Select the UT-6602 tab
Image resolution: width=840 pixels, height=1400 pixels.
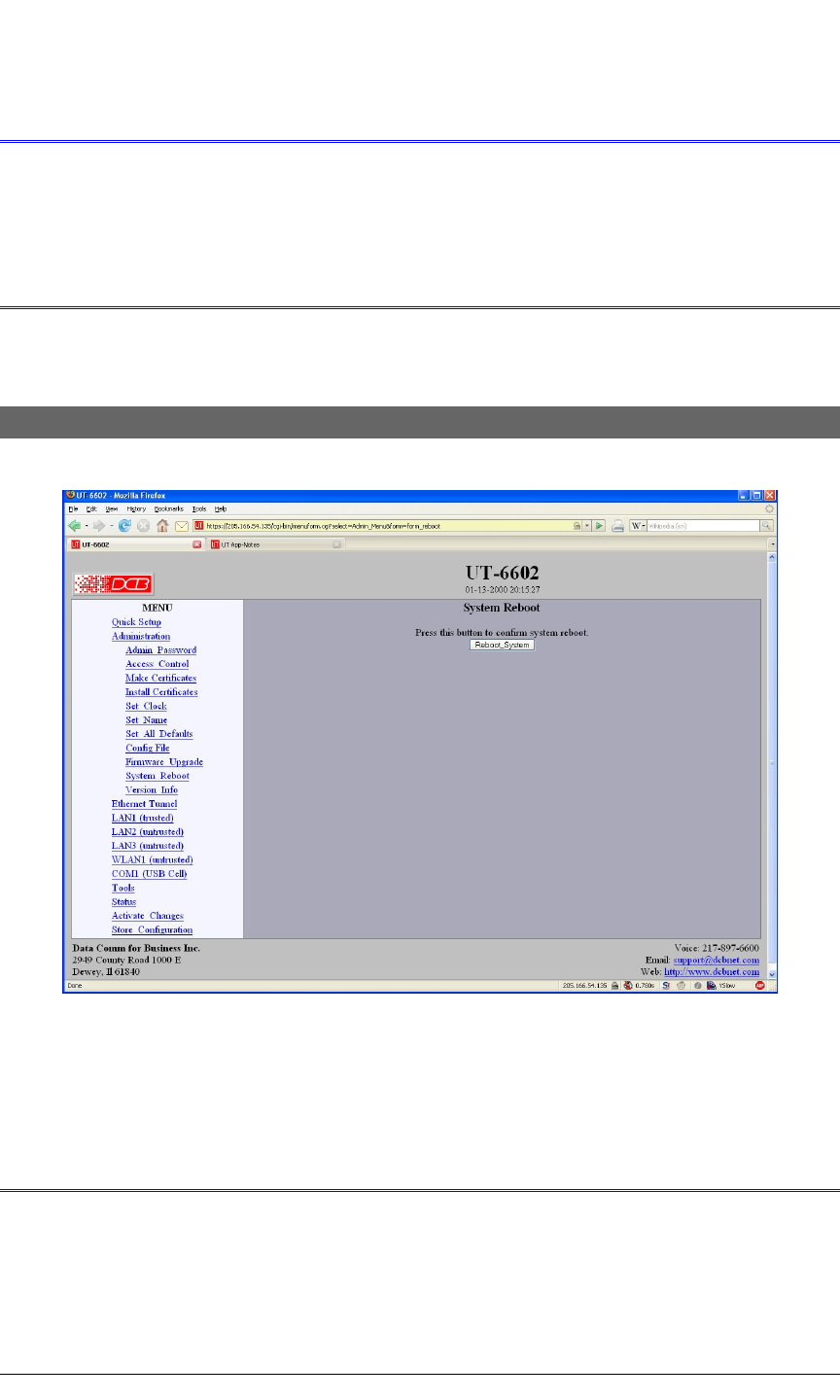136,544
